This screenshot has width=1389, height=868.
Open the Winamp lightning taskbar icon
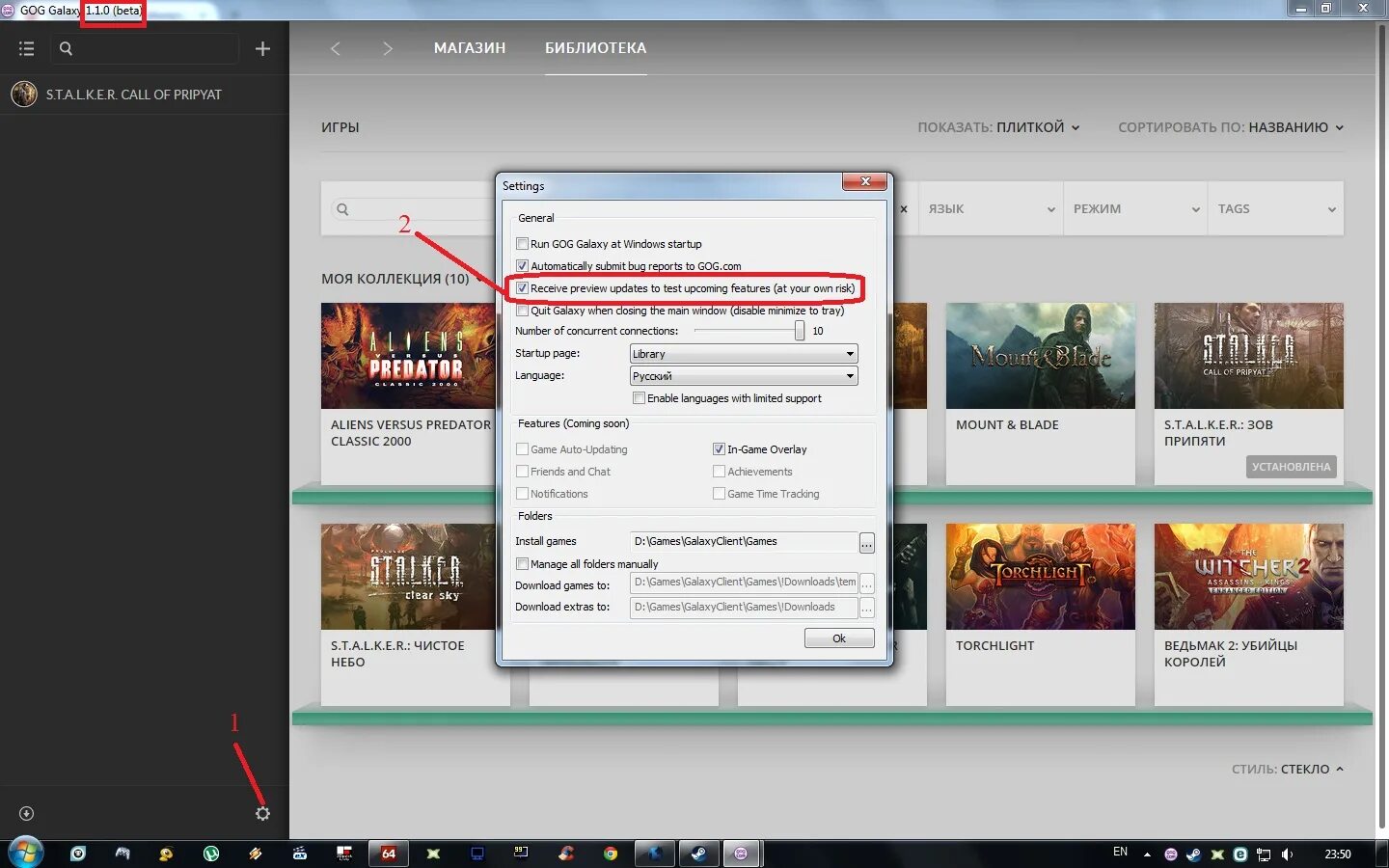tap(256, 854)
